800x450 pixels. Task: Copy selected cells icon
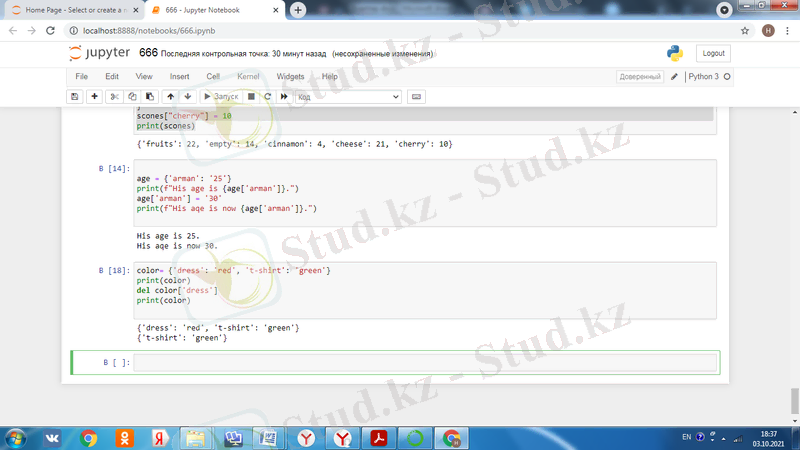coord(132,96)
